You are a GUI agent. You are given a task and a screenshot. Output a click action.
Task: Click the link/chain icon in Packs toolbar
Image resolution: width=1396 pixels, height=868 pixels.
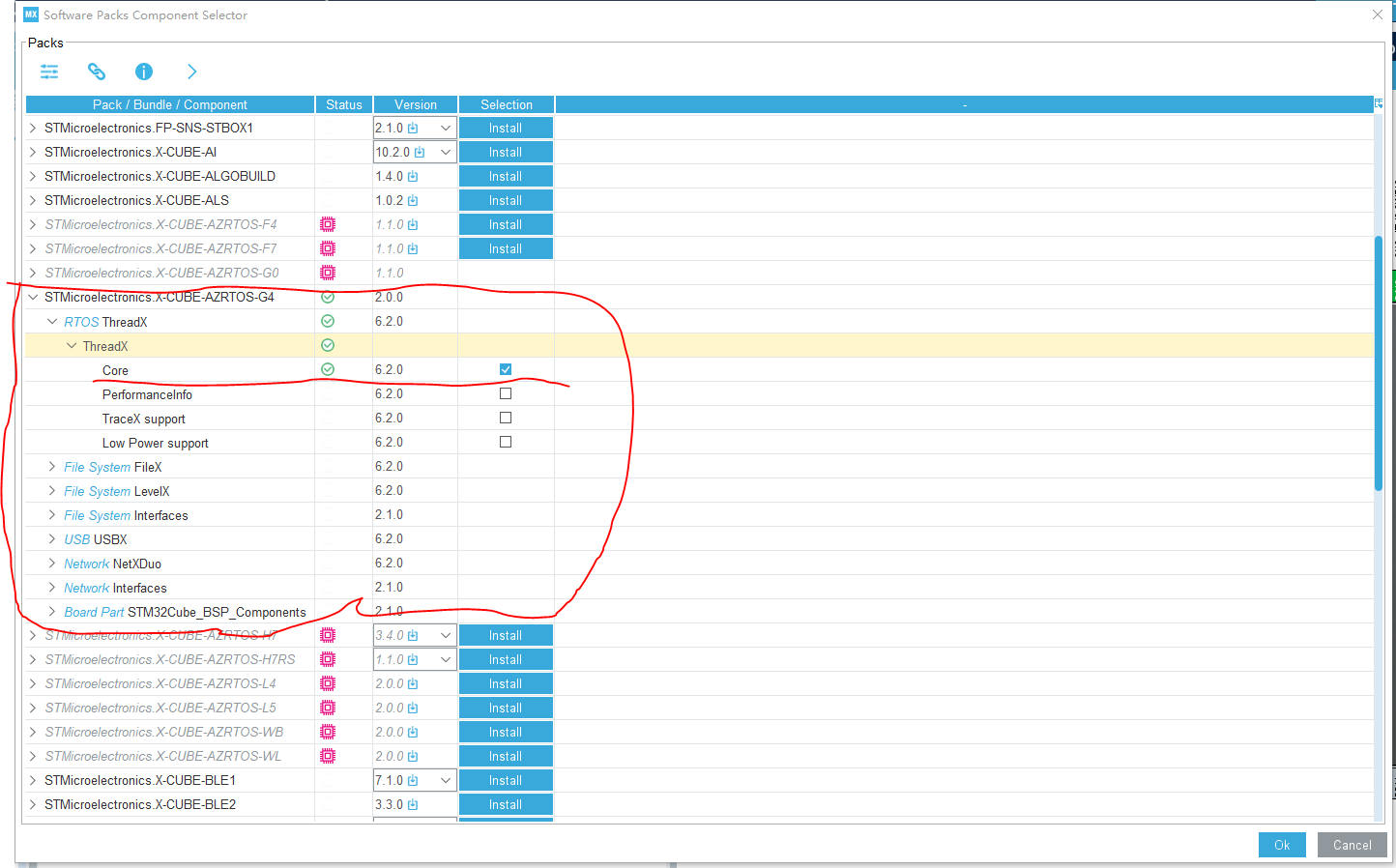[x=97, y=72]
